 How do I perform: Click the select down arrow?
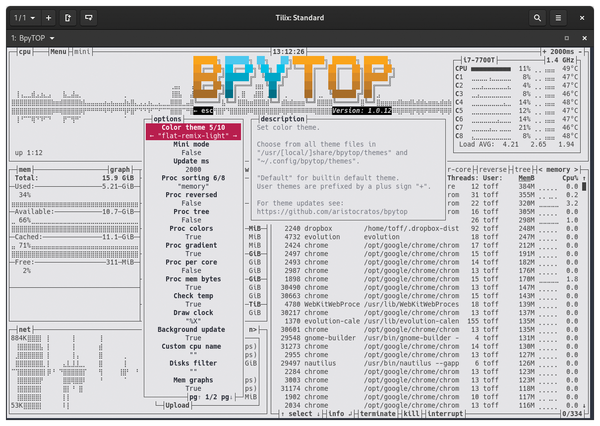tap(318, 414)
